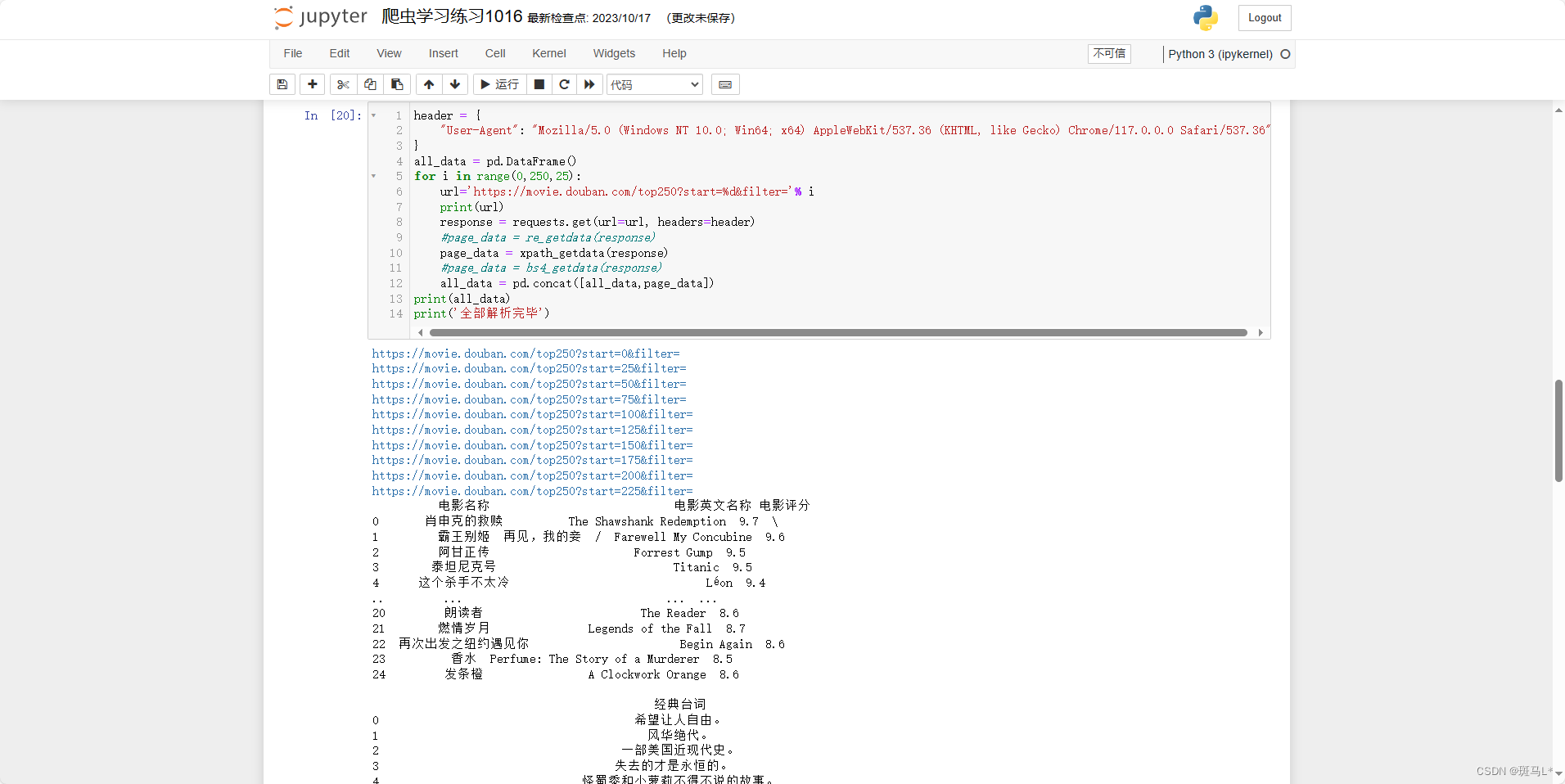Image resolution: width=1565 pixels, height=784 pixels.
Task: Place cursor on line print(all_data)
Action: (462, 299)
